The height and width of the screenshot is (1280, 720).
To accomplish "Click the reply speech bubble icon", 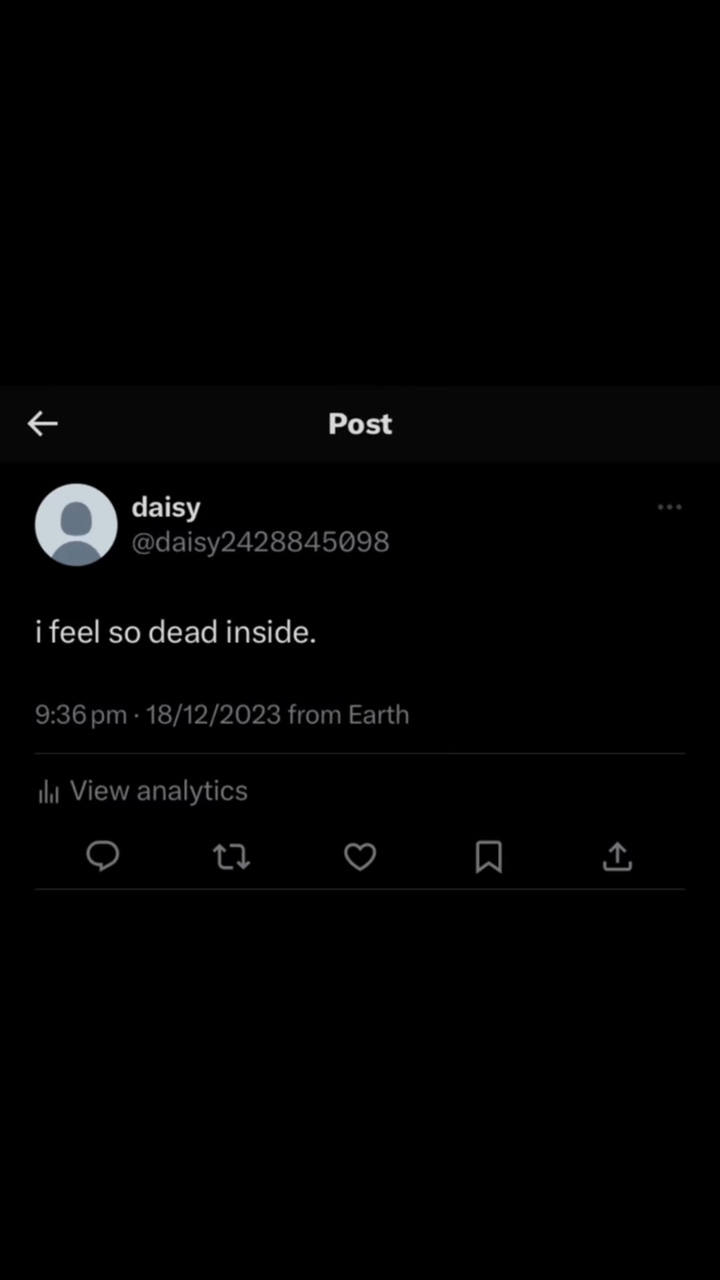I will 103,856.
